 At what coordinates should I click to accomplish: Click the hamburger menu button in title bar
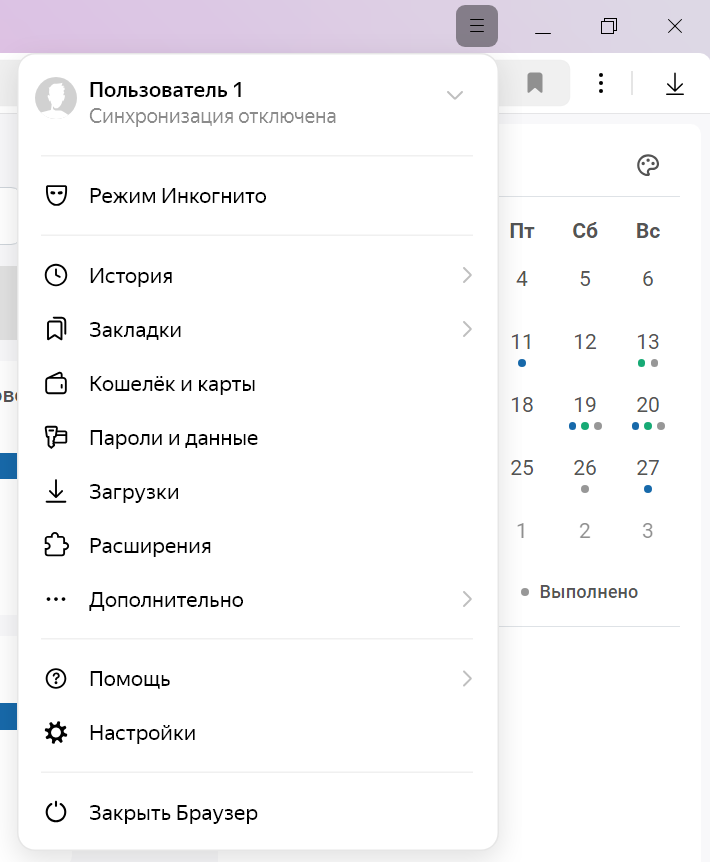coord(477,27)
